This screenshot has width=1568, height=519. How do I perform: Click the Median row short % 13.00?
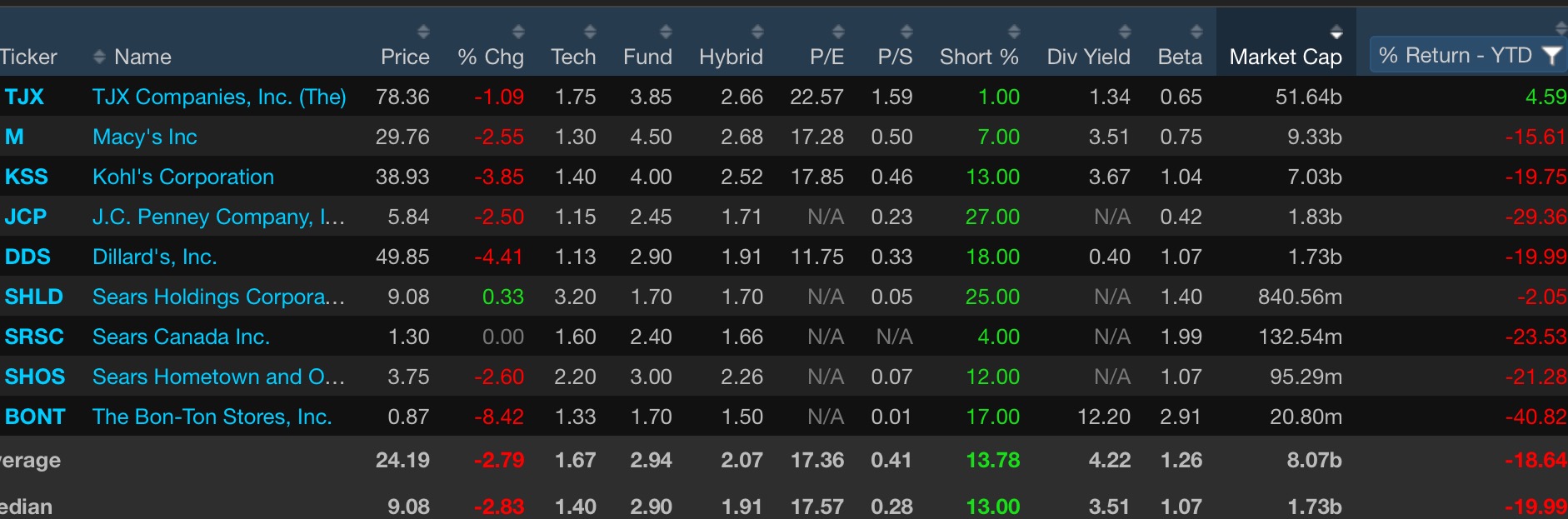[x=992, y=507]
